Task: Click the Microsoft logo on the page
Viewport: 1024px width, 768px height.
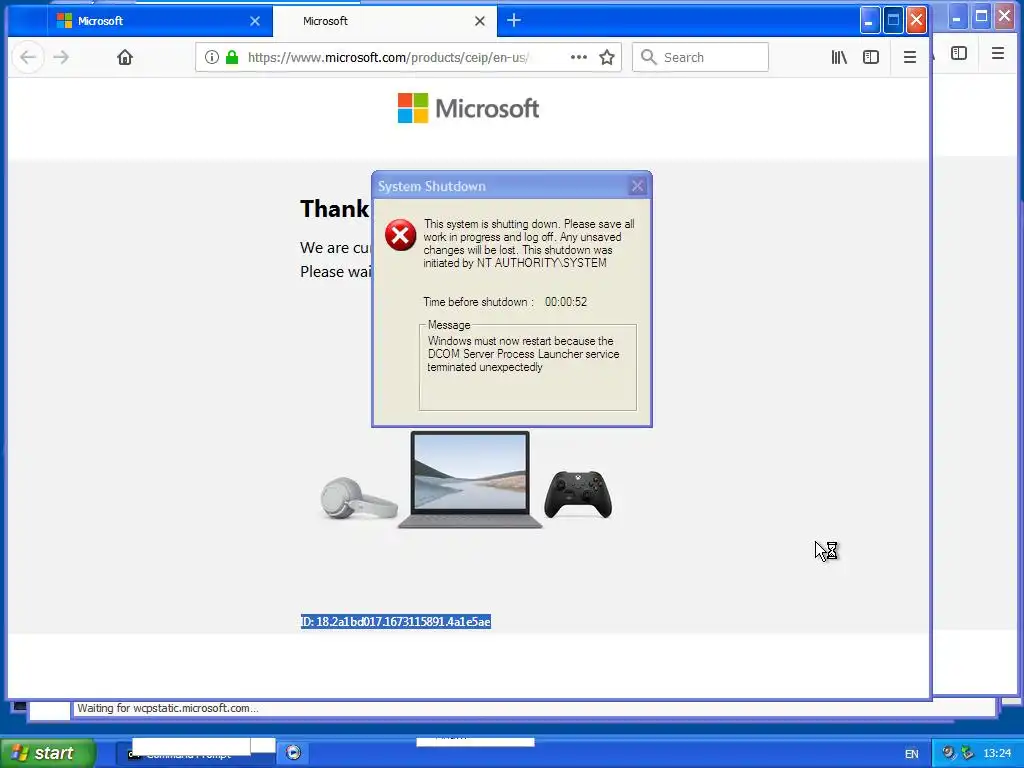Action: click(468, 108)
